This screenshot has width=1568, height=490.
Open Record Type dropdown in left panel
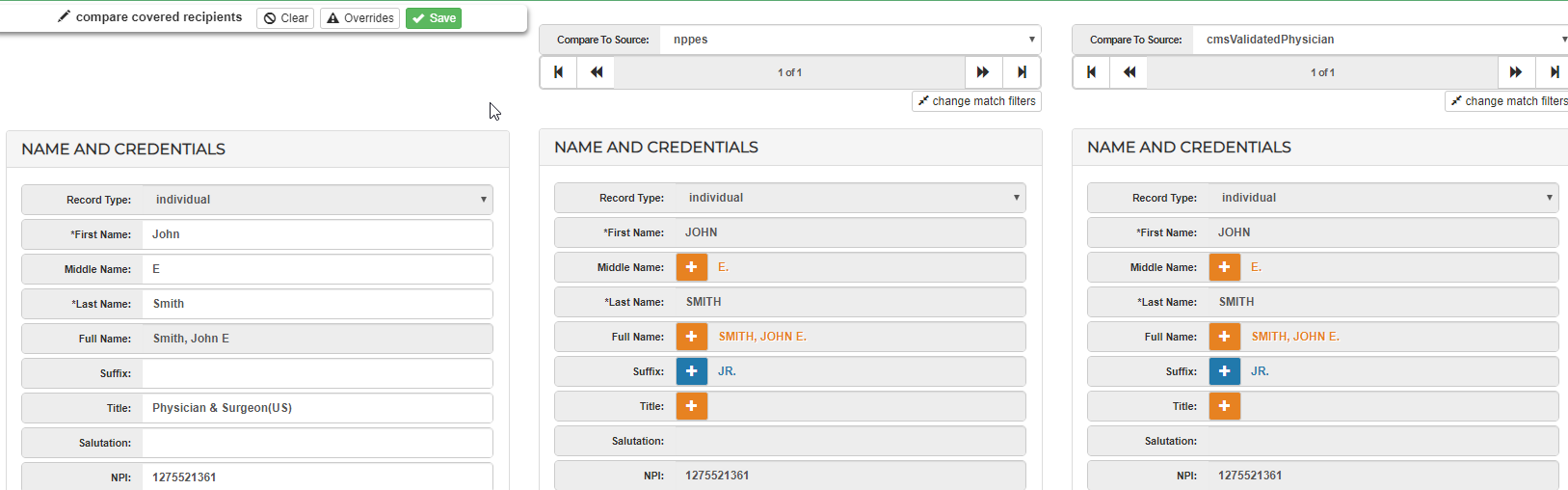click(318, 200)
